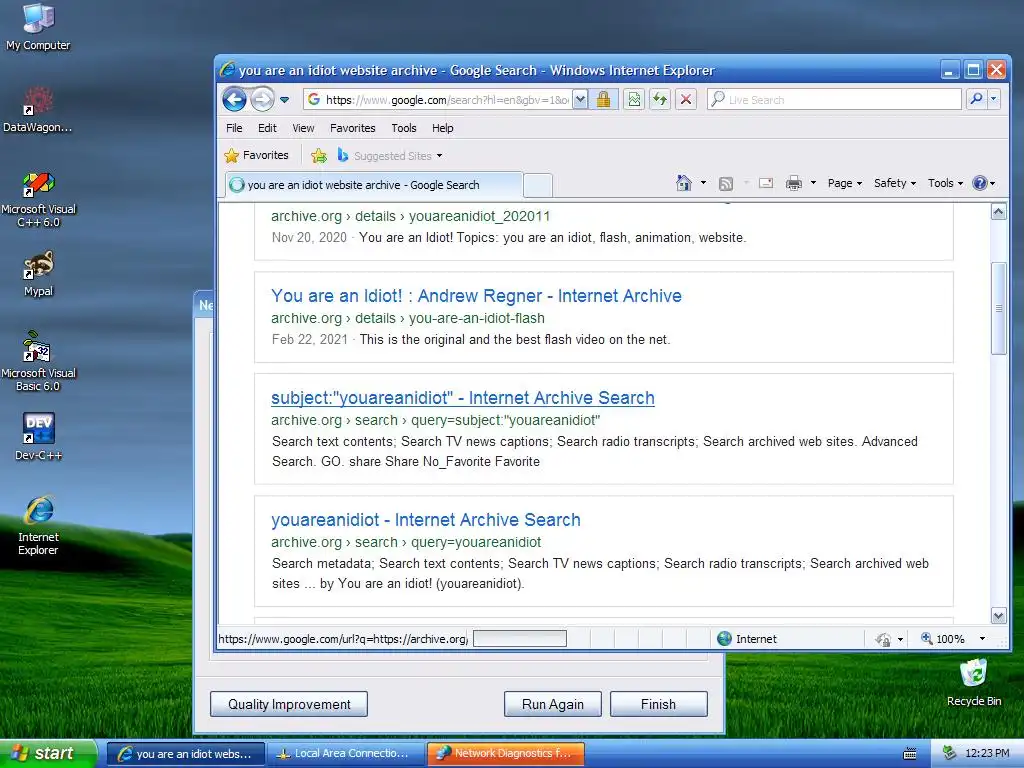
Task: Open youareanidiot - Internet Archive Search link
Action: 426,520
